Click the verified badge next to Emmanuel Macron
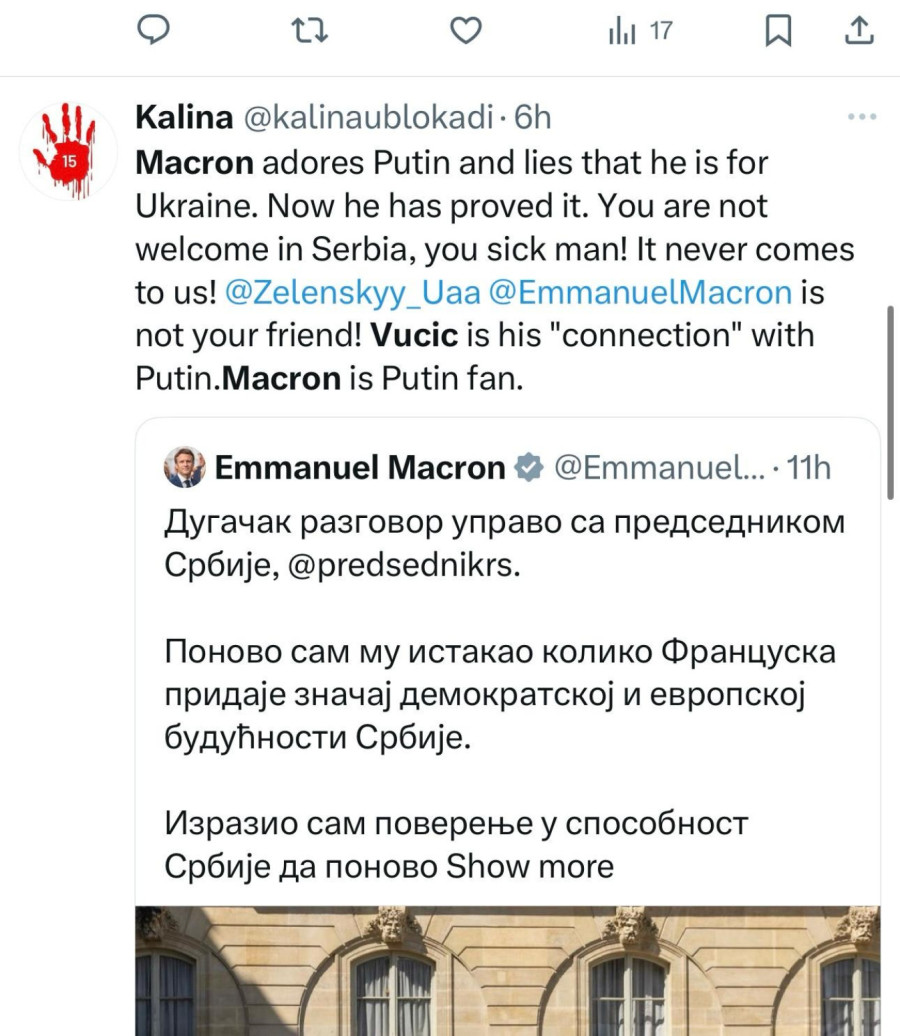The width and height of the screenshot is (900, 1036). pos(528,467)
